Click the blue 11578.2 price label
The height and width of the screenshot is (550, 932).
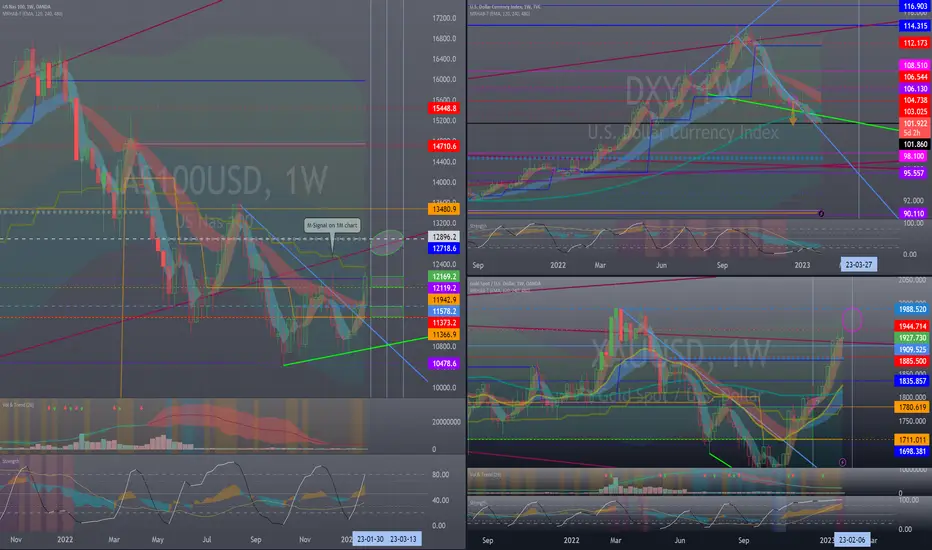(444, 312)
